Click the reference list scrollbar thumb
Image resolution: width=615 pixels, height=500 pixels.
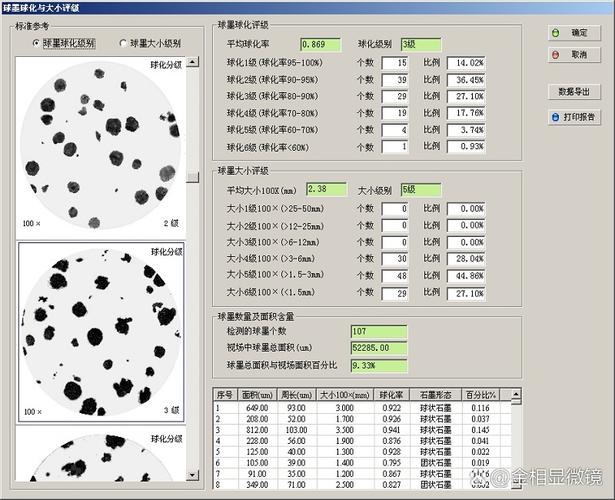pyautogui.click(x=193, y=178)
